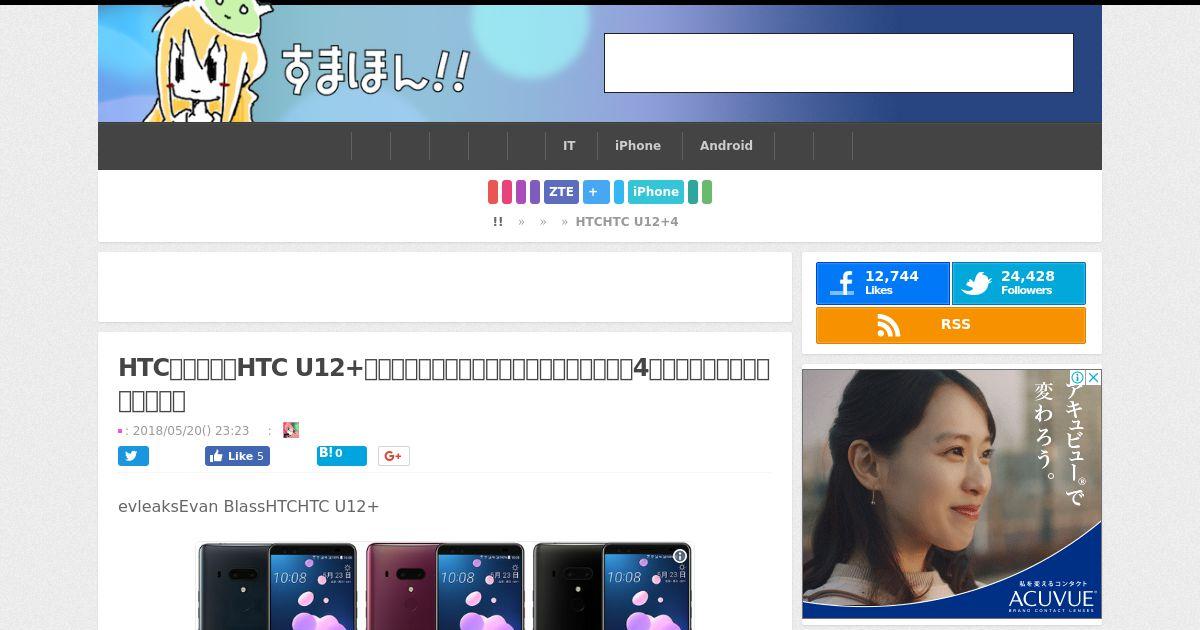Subscribe via the orange RSS button
This screenshot has height=630, width=1200.
point(951,325)
